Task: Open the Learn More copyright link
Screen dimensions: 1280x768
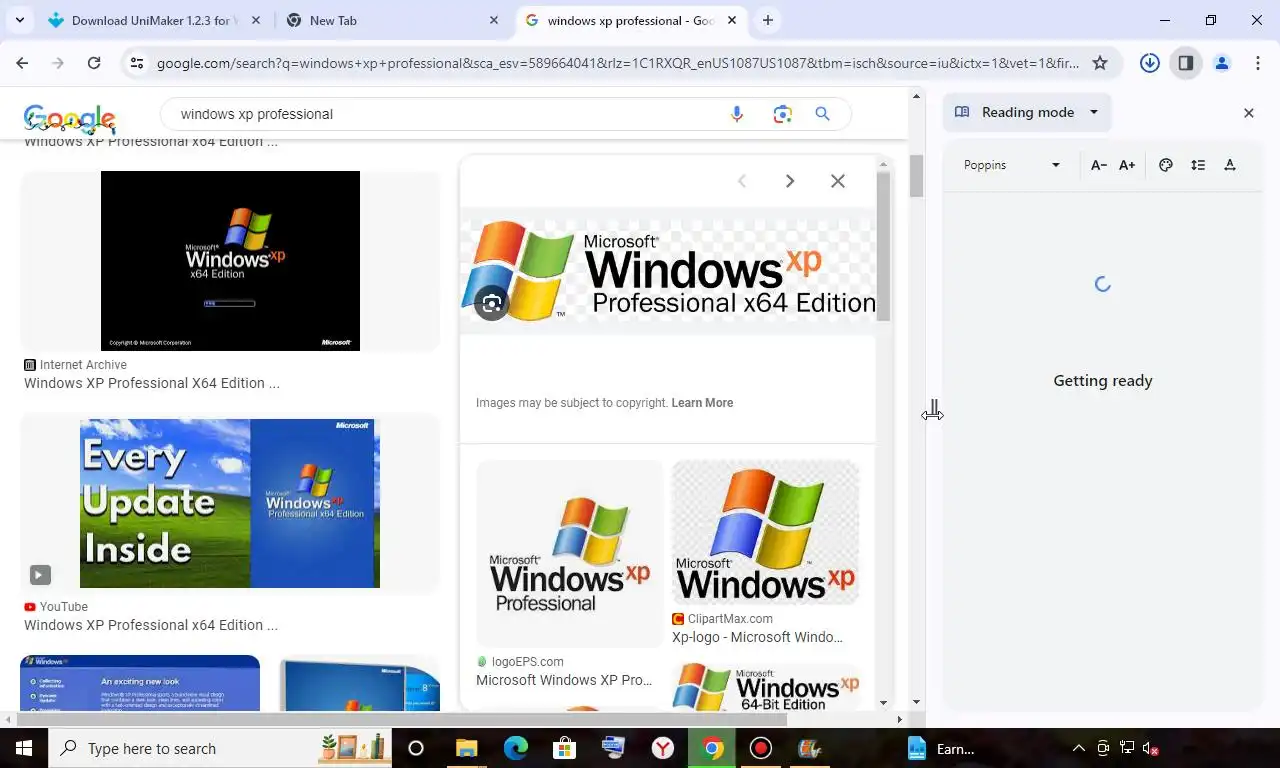Action: (702, 403)
